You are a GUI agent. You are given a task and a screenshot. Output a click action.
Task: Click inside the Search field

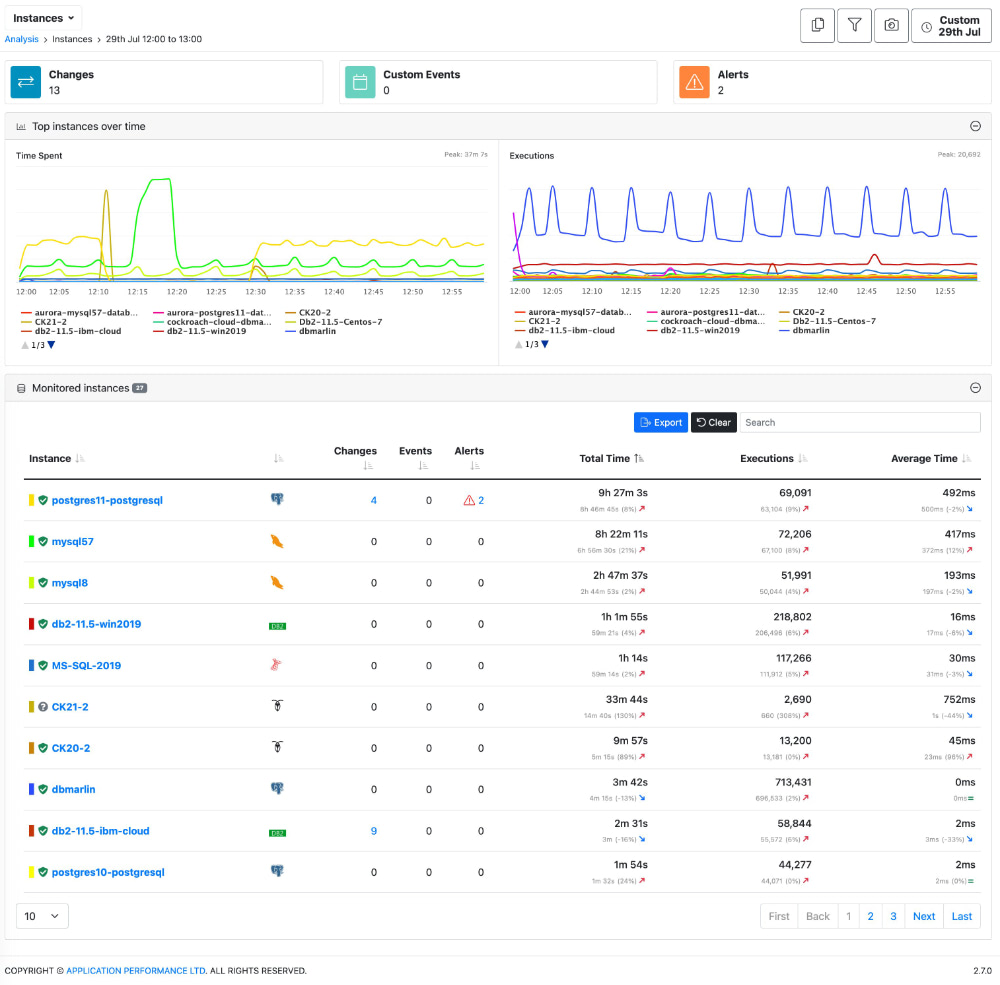point(860,422)
